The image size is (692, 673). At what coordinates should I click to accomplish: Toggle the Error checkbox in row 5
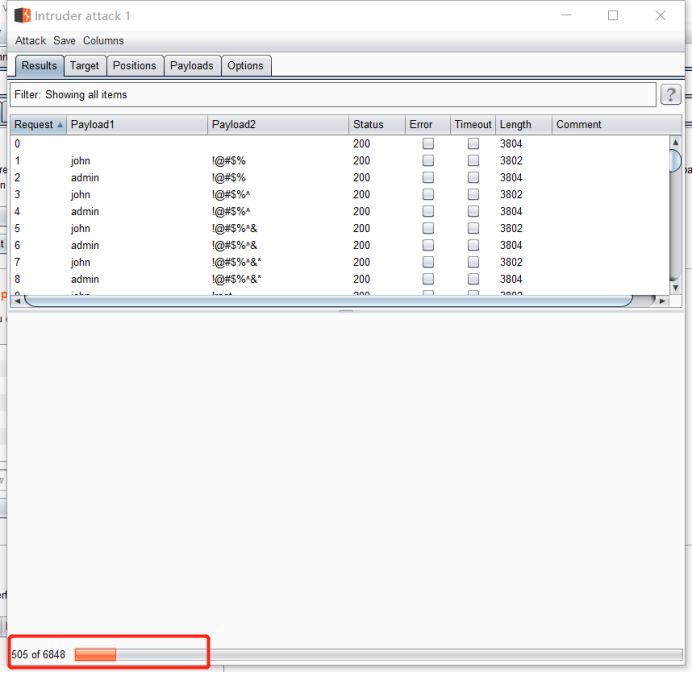[428, 228]
